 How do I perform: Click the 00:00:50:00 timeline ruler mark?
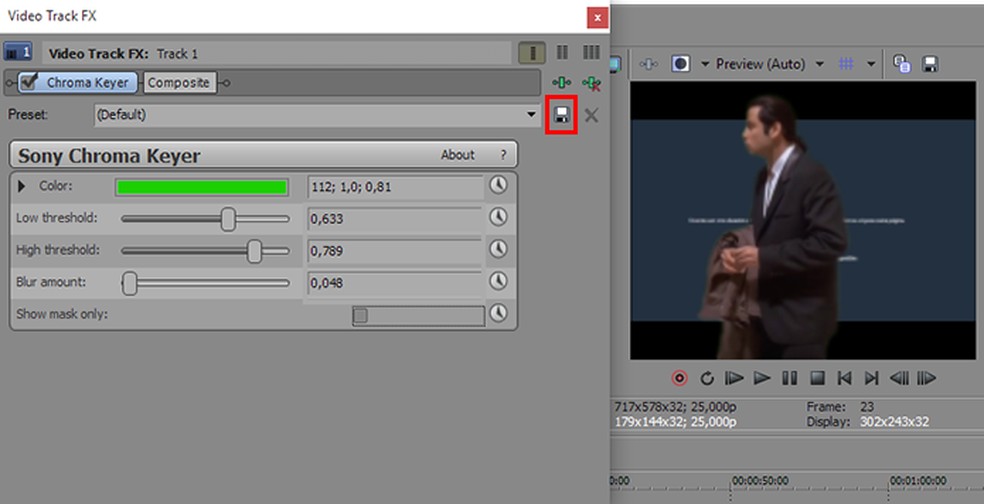coord(761,481)
